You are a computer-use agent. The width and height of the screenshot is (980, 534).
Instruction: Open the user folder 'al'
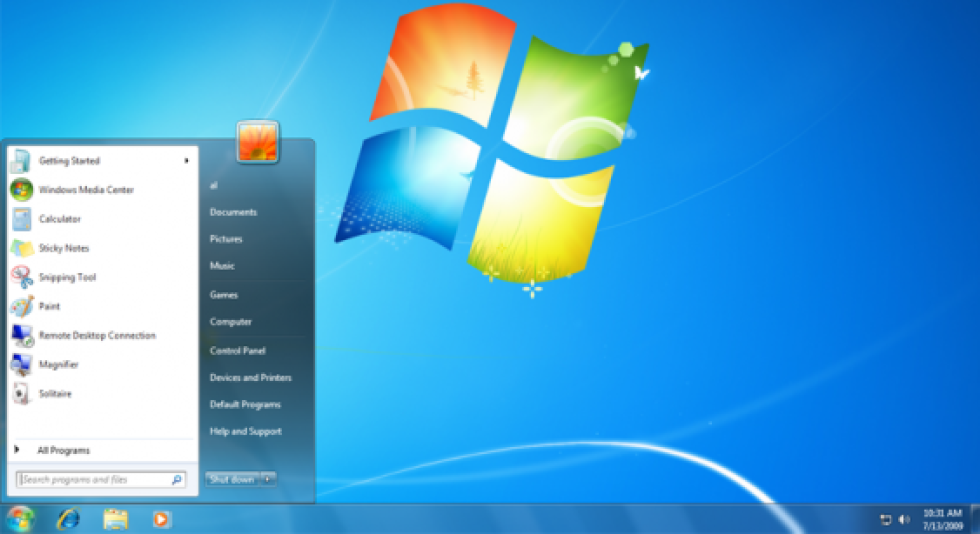click(214, 185)
